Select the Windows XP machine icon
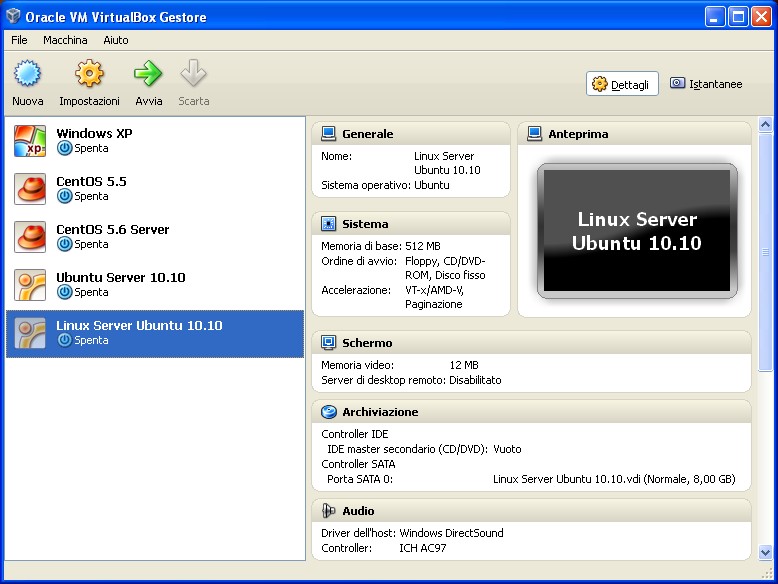Viewport: 778px width, 584px height. click(30, 141)
